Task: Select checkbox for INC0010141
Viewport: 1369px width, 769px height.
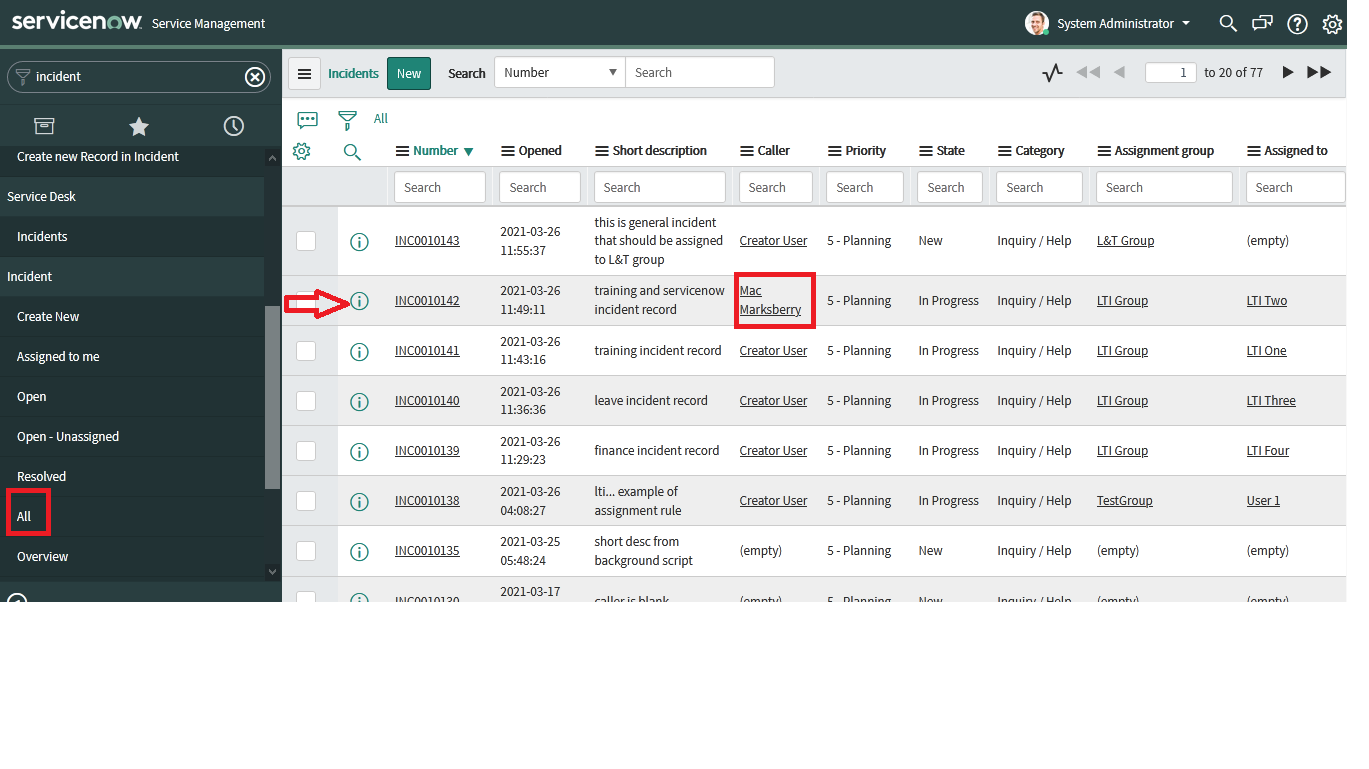Action: point(306,350)
